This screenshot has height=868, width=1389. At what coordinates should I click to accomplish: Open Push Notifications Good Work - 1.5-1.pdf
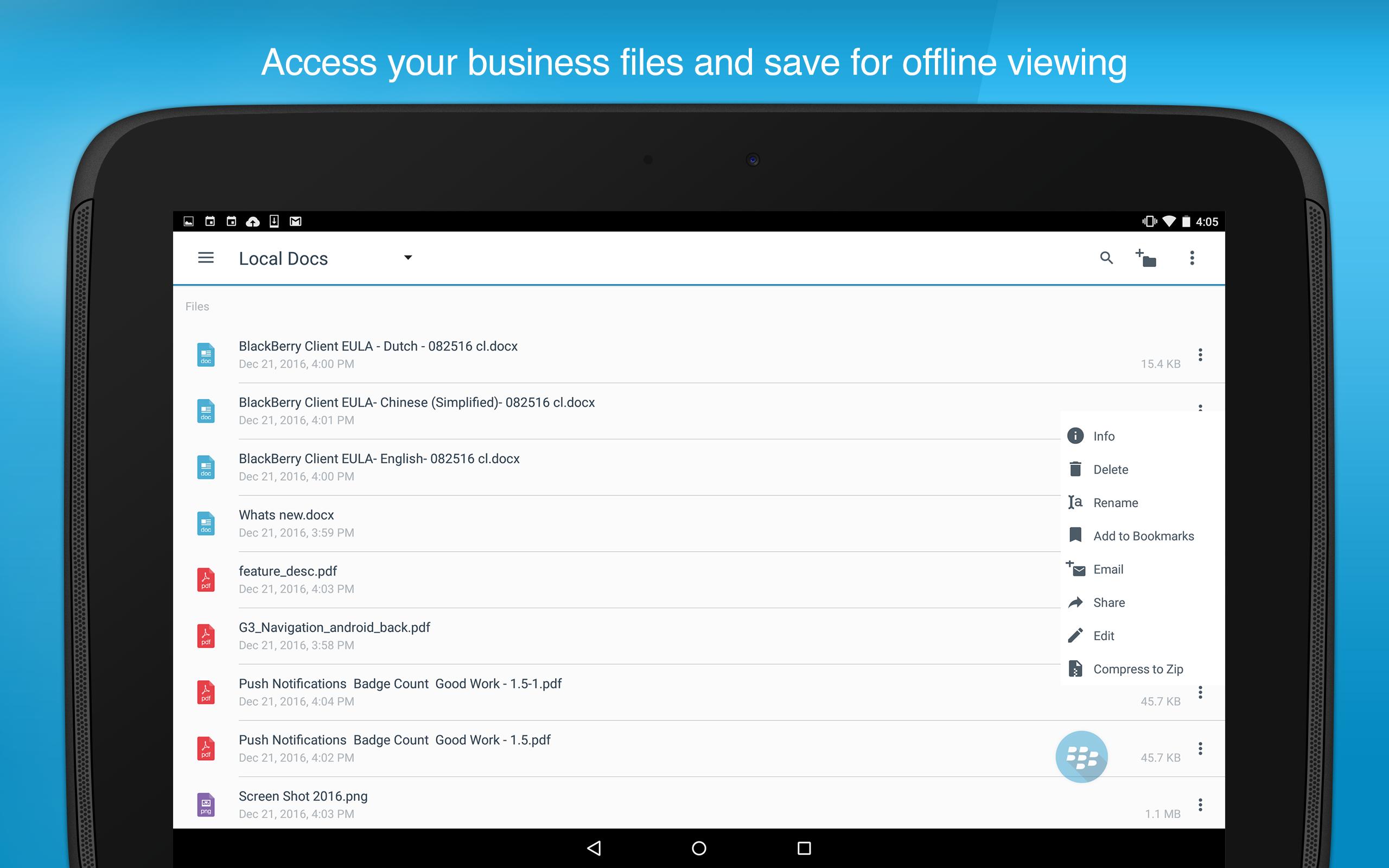(698, 692)
